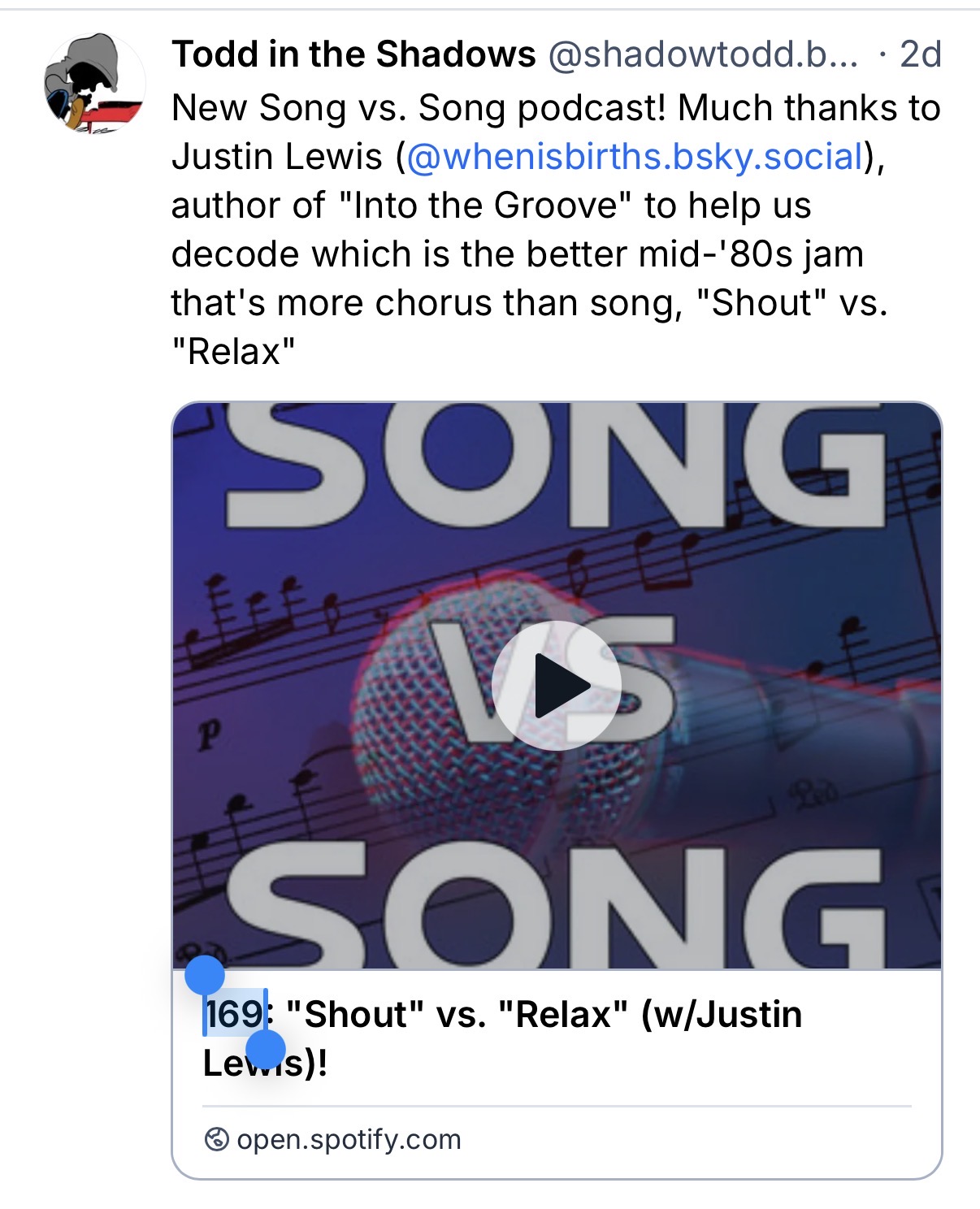The height and width of the screenshot is (1209, 980).
Task: Open Todd in the Shadows profile avatar
Action: point(94,83)
